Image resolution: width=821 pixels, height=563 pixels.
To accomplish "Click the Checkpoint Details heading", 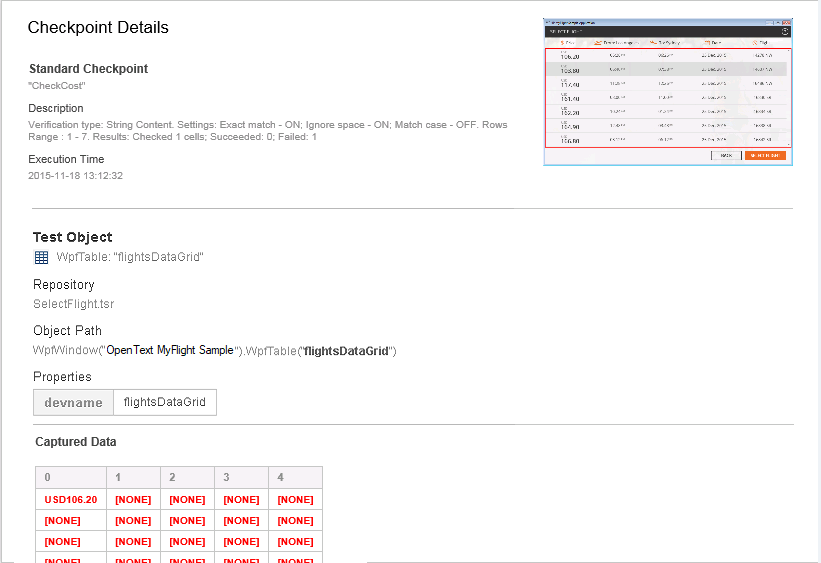I will (x=98, y=28).
